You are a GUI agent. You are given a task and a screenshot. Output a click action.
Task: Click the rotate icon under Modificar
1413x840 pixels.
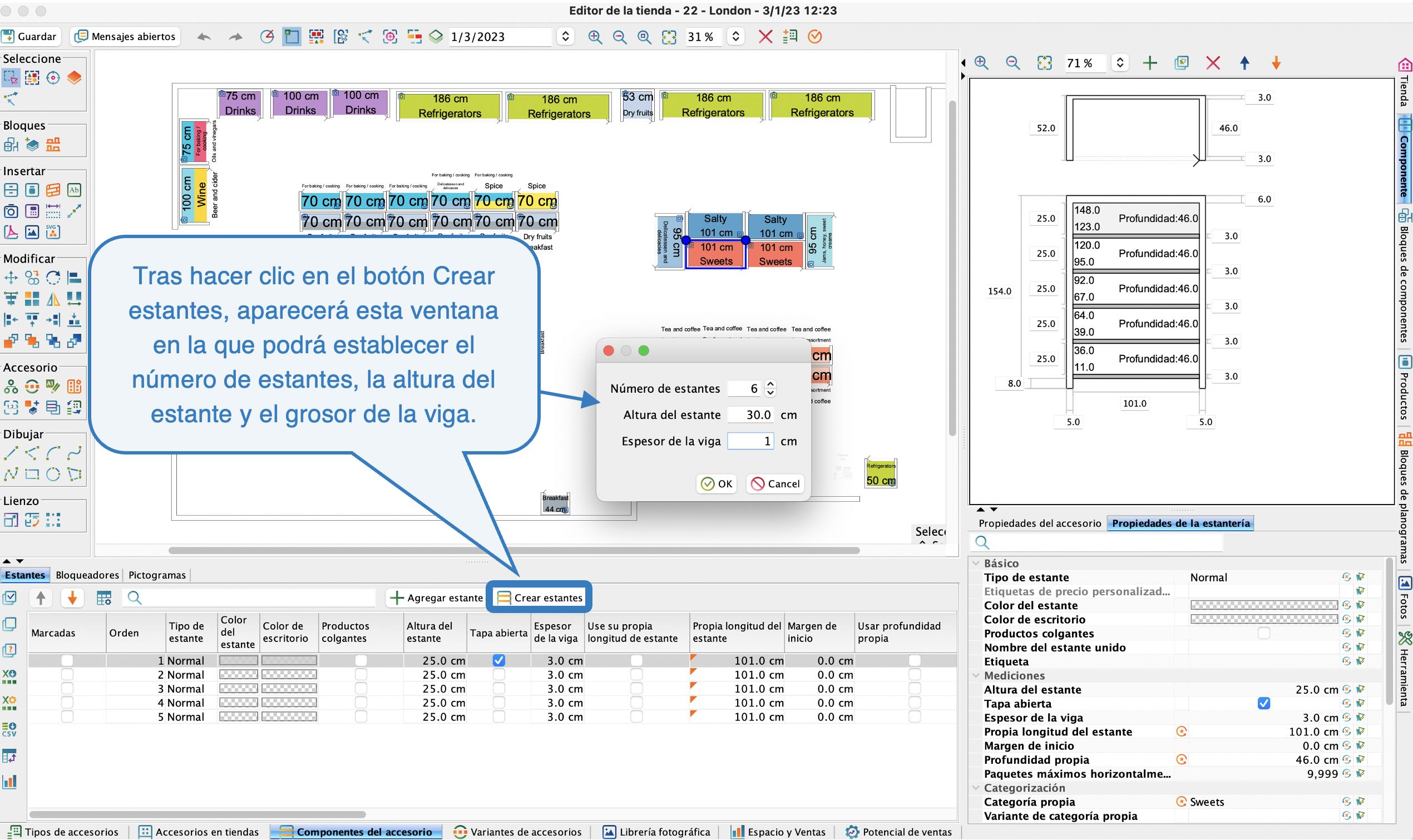coord(53,278)
